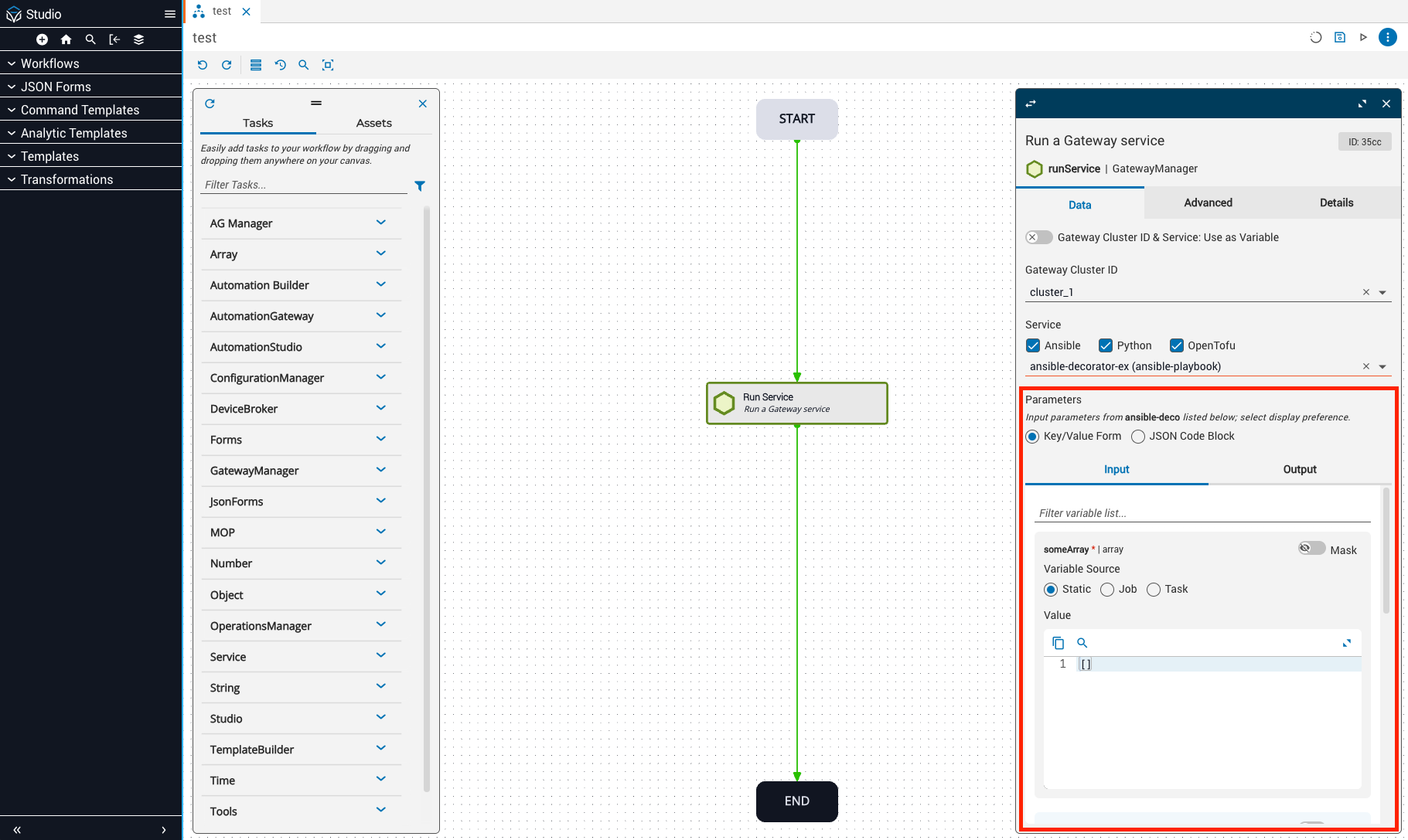Switch to the Assets tab
Image resolution: width=1408 pixels, height=840 pixels.
[373, 123]
